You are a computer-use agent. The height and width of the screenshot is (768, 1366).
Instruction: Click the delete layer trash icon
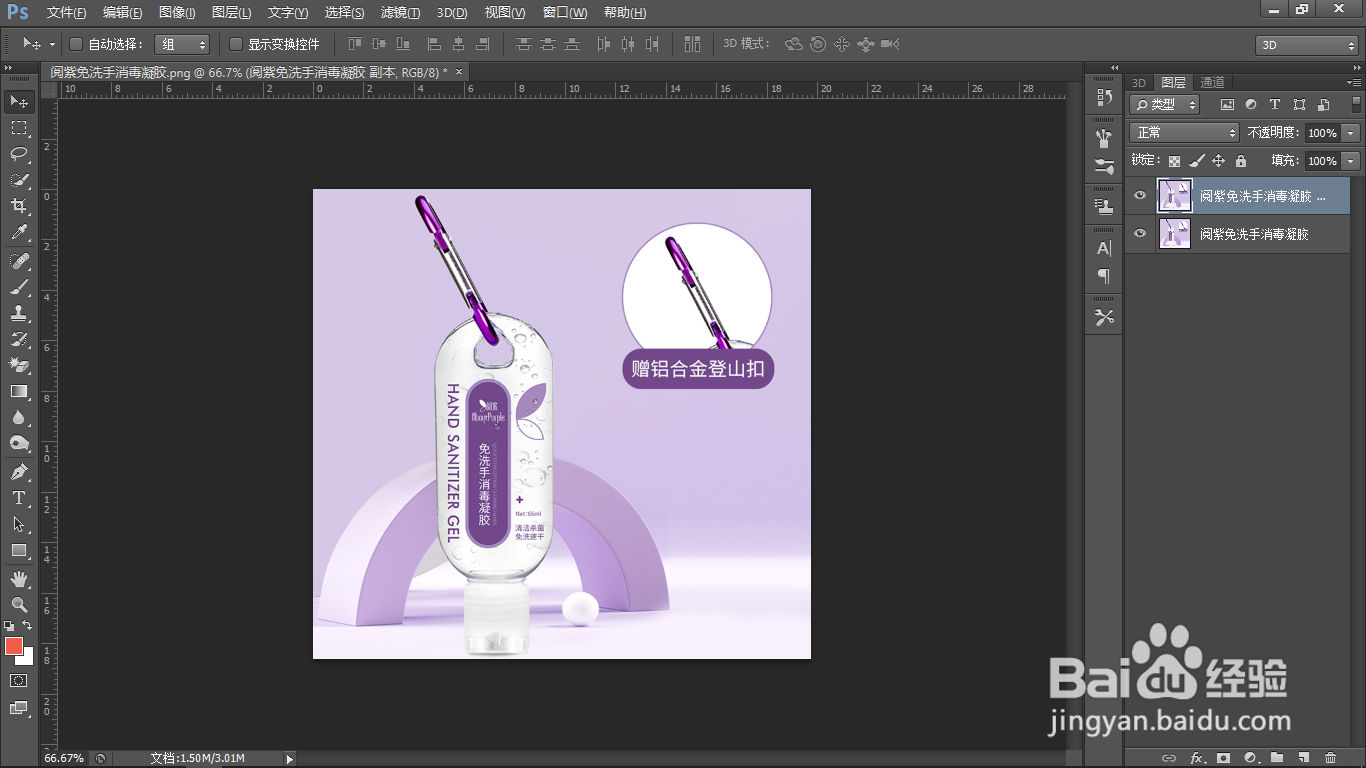(x=1329, y=758)
